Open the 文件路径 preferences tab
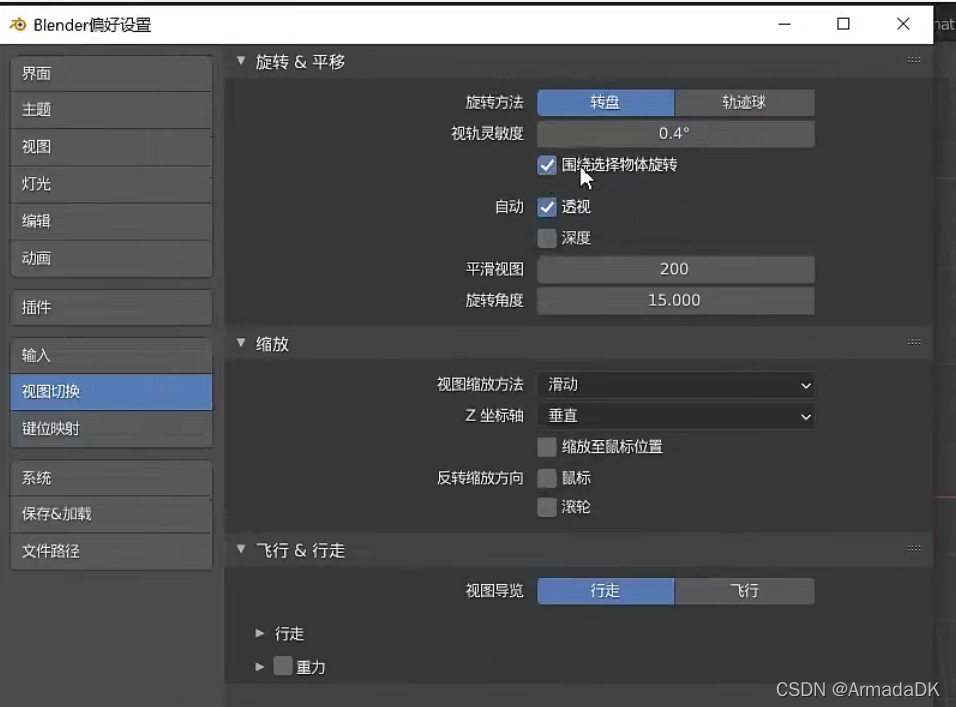The height and width of the screenshot is (707, 956). [111, 552]
